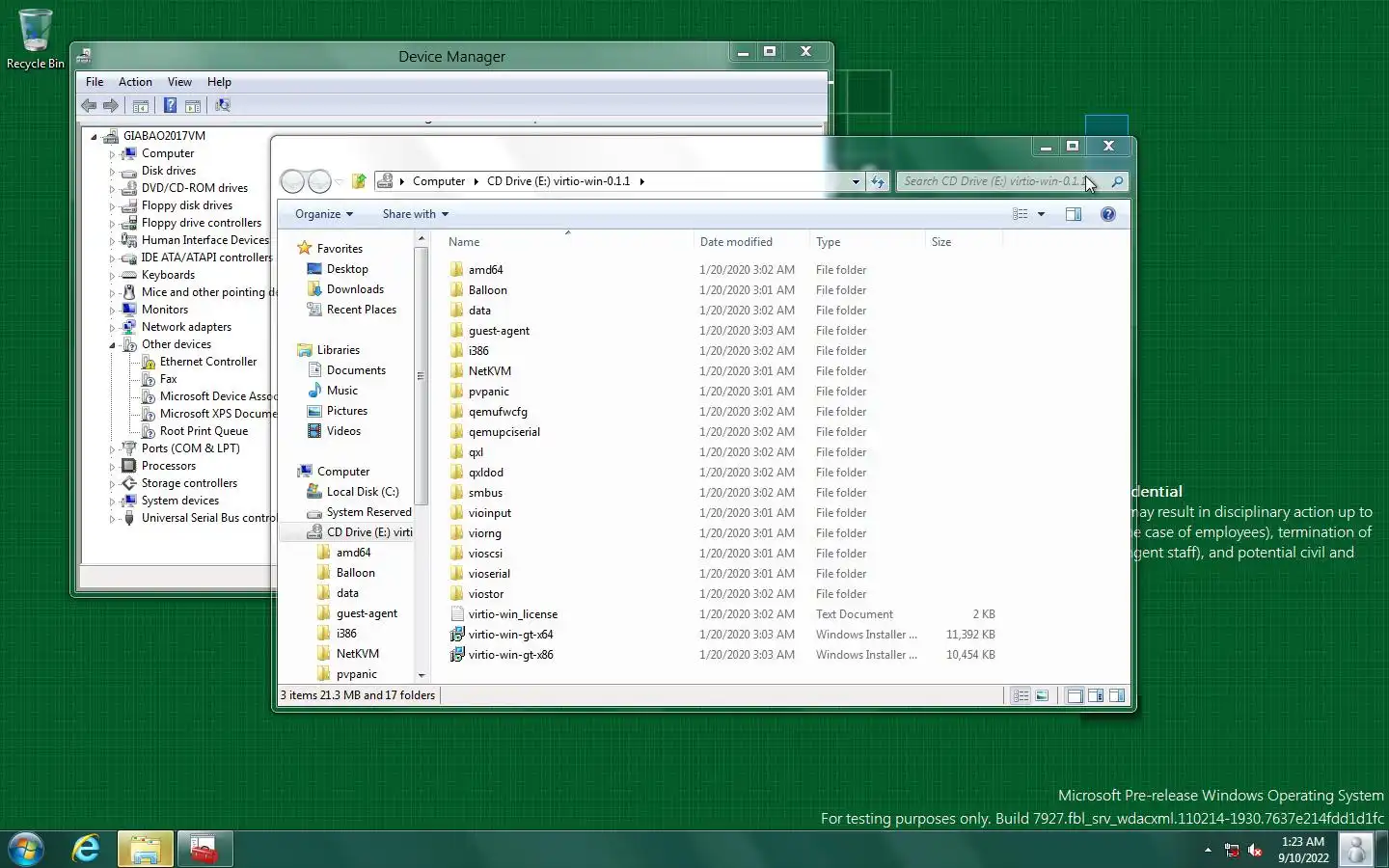Open Device Manager File menu

pyautogui.click(x=95, y=82)
